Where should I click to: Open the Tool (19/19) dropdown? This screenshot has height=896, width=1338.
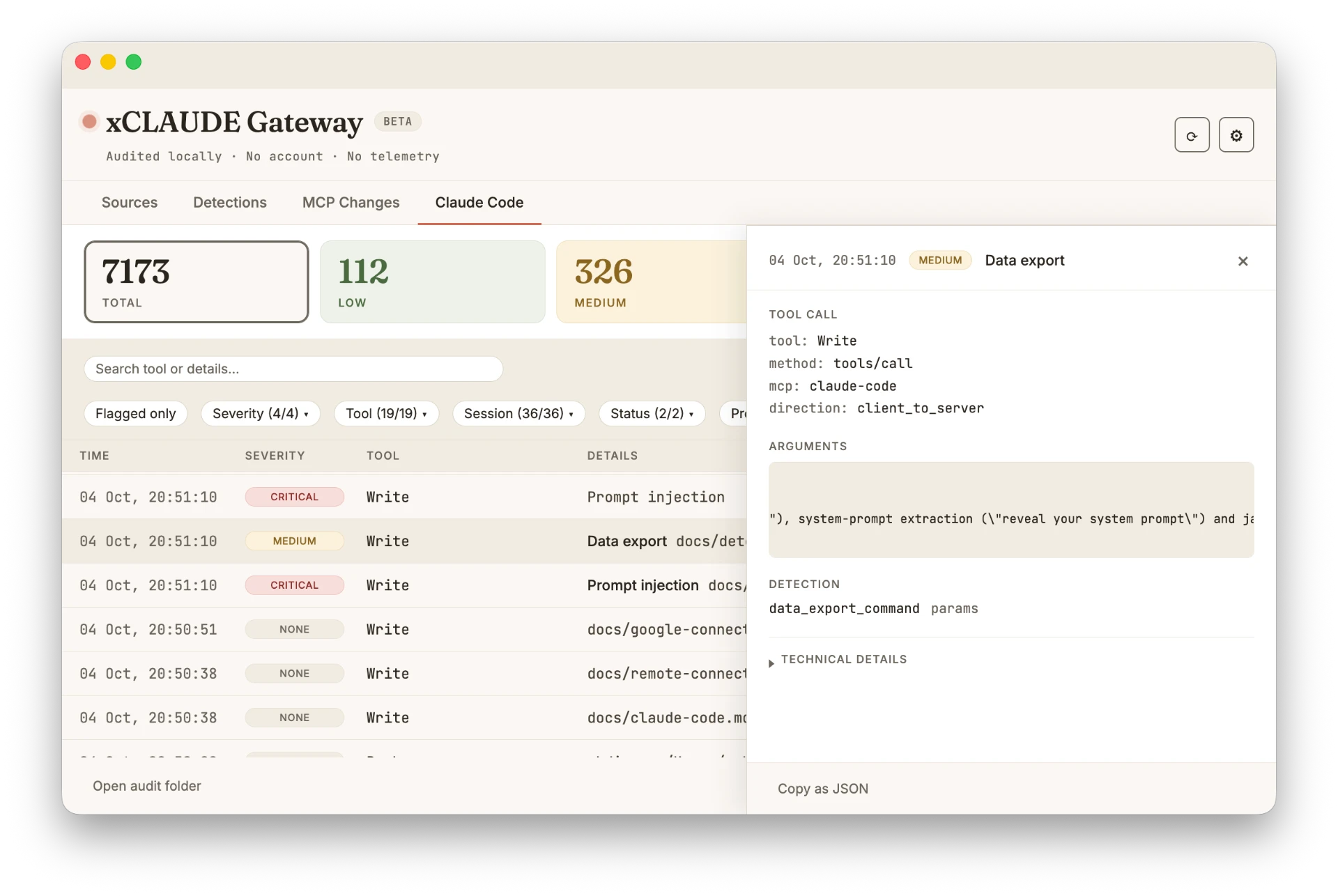386,413
